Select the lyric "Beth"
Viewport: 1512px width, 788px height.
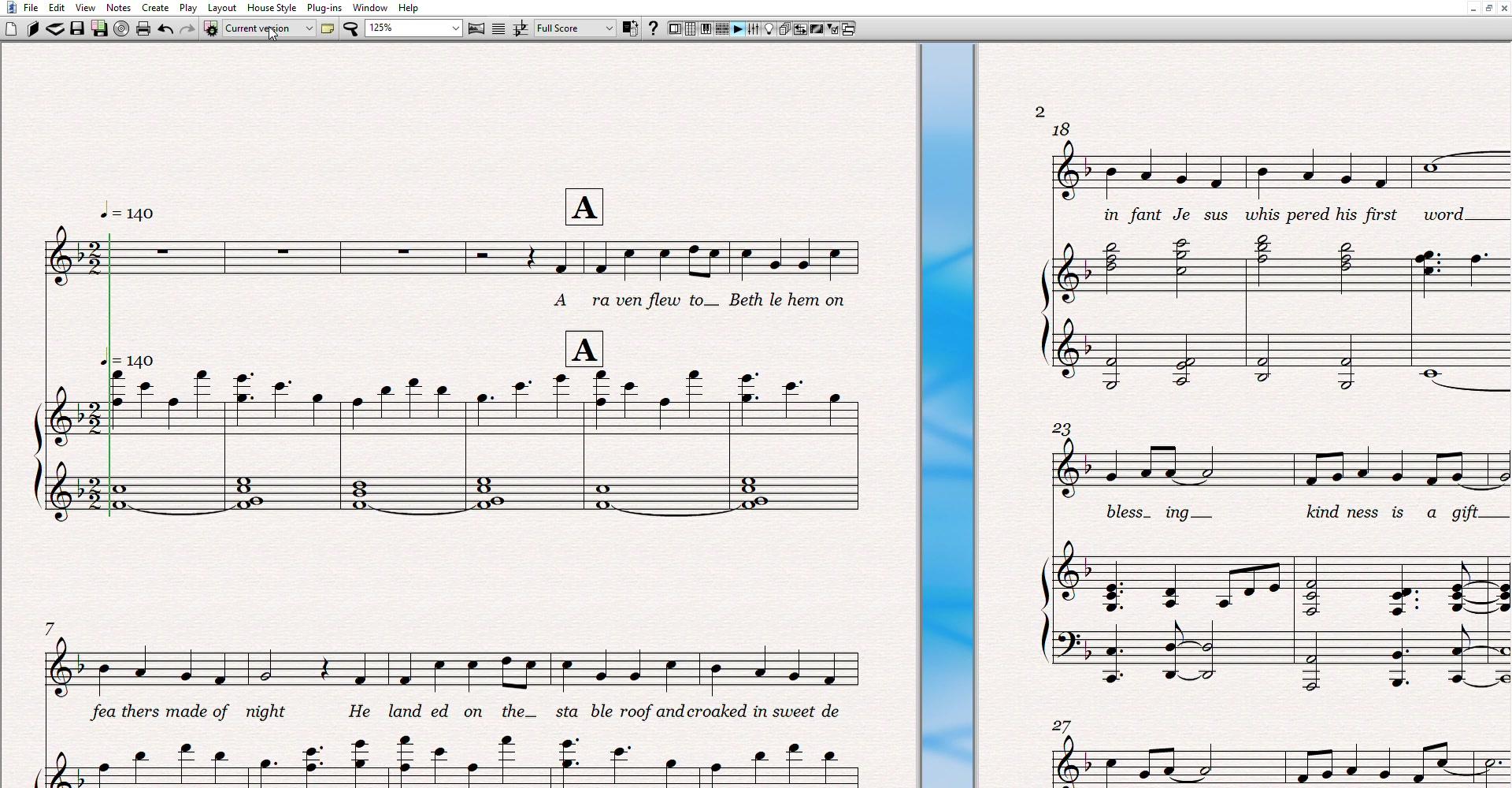click(x=746, y=300)
